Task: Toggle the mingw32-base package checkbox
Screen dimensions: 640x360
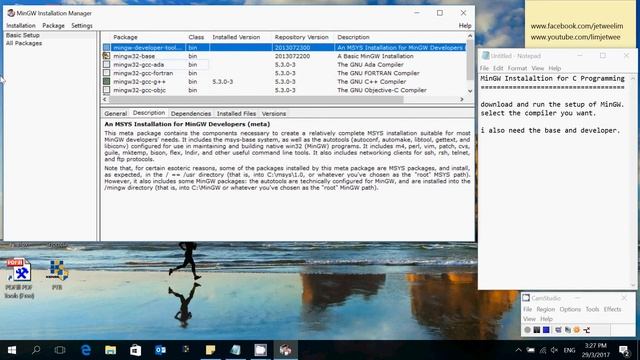Action: point(107,56)
